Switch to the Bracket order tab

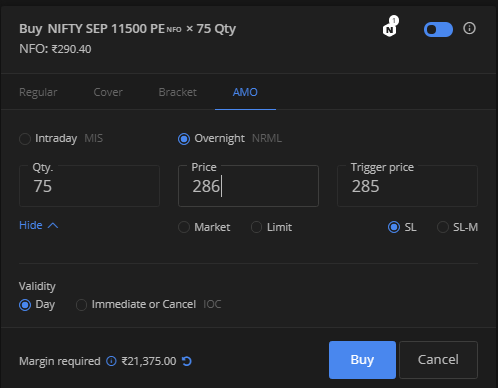click(177, 92)
